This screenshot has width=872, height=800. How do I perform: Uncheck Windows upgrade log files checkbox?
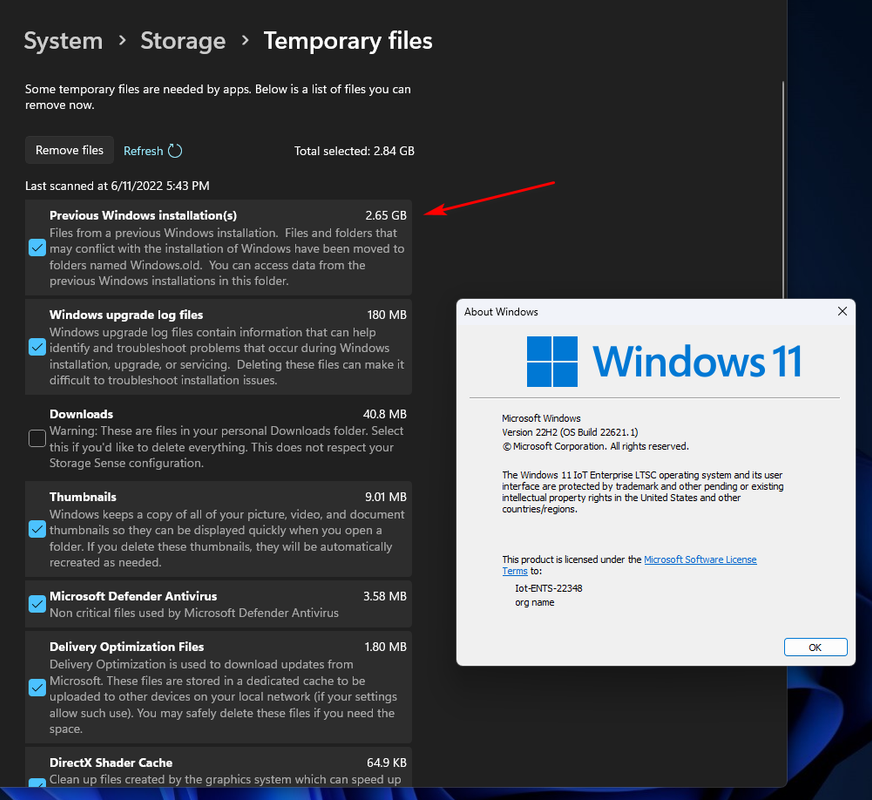(37, 347)
